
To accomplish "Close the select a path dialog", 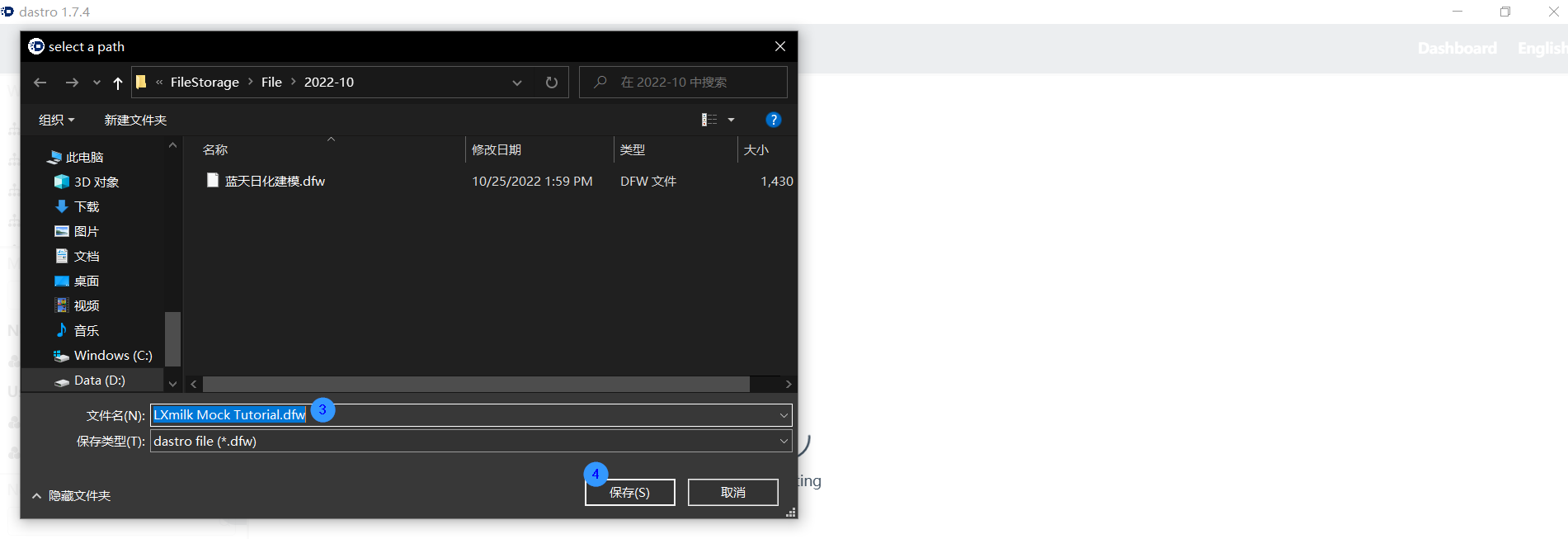I will (x=779, y=46).
